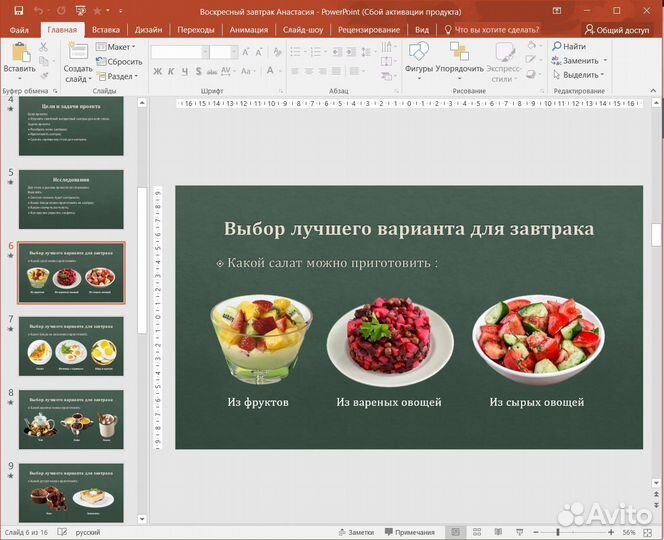The height and width of the screenshot is (540, 664).
Task: Click the 'Из фруктов' caption on the slide
Action: click(x=258, y=402)
